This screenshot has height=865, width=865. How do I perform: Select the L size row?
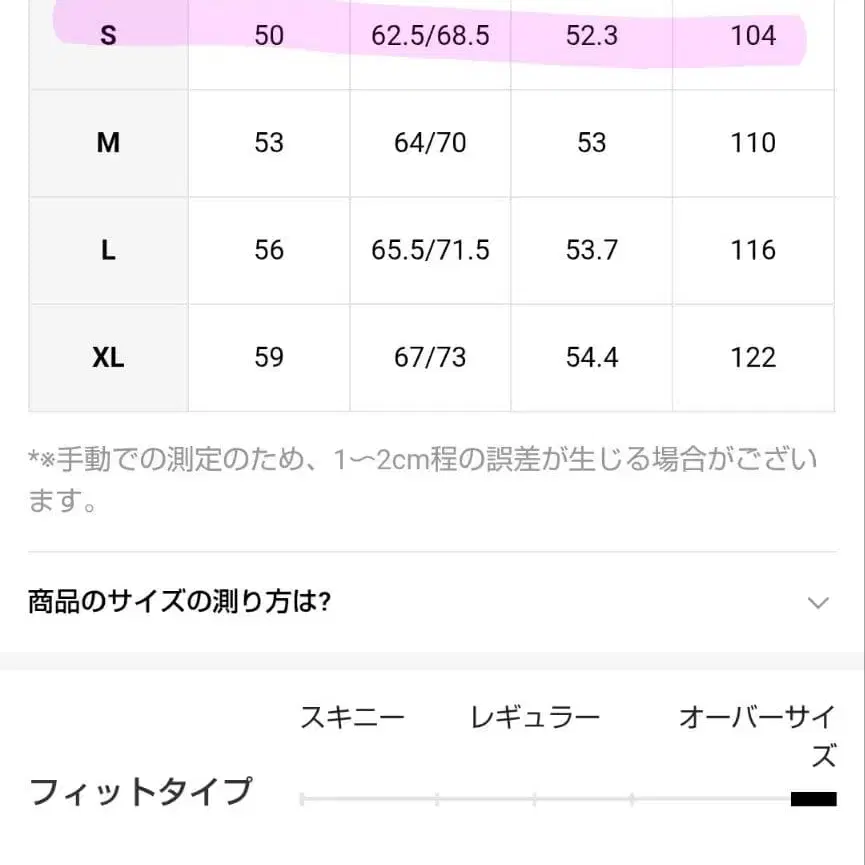107,249
